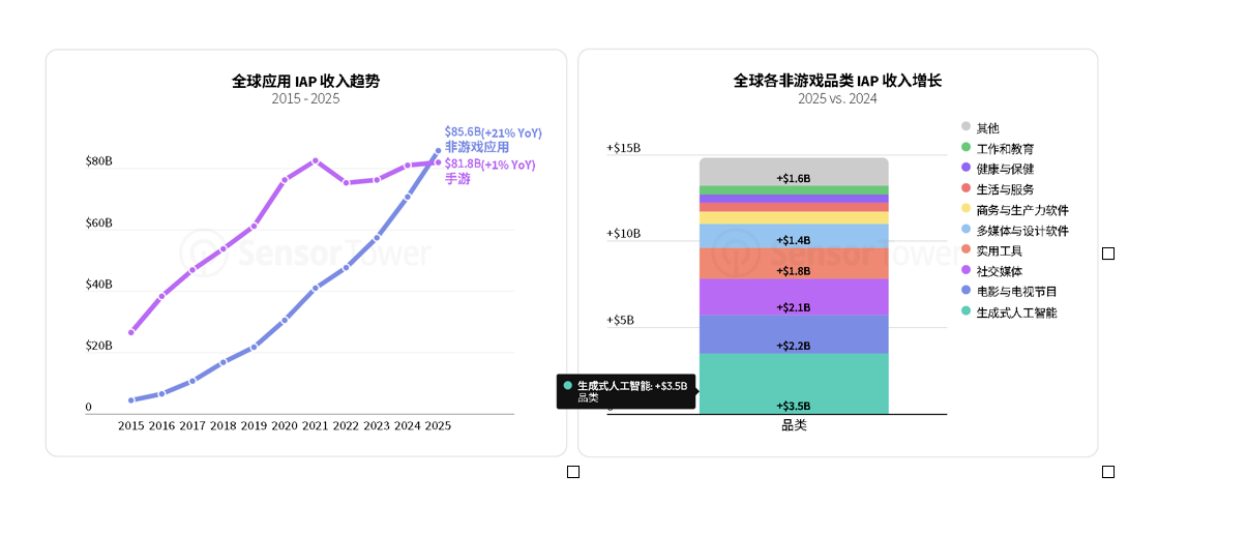Image resolution: width=1248 pixels, height=536 pixels.
Task: Click the 全球应用 IAP 收入趋势 chart title
Action: pyautogui.click(x=306, y=81)
